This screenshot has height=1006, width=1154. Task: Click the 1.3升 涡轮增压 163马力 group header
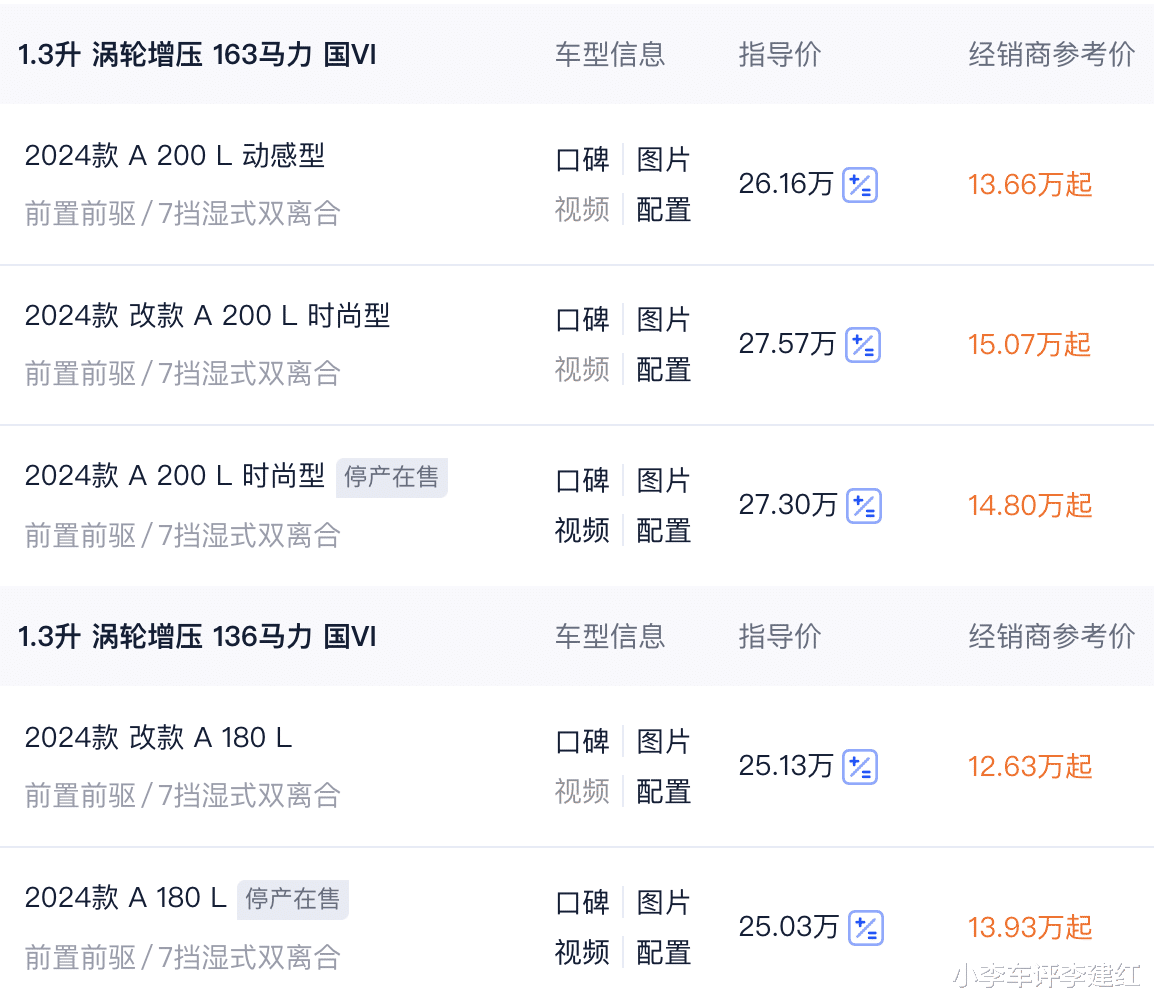click(x=197, y=54)
